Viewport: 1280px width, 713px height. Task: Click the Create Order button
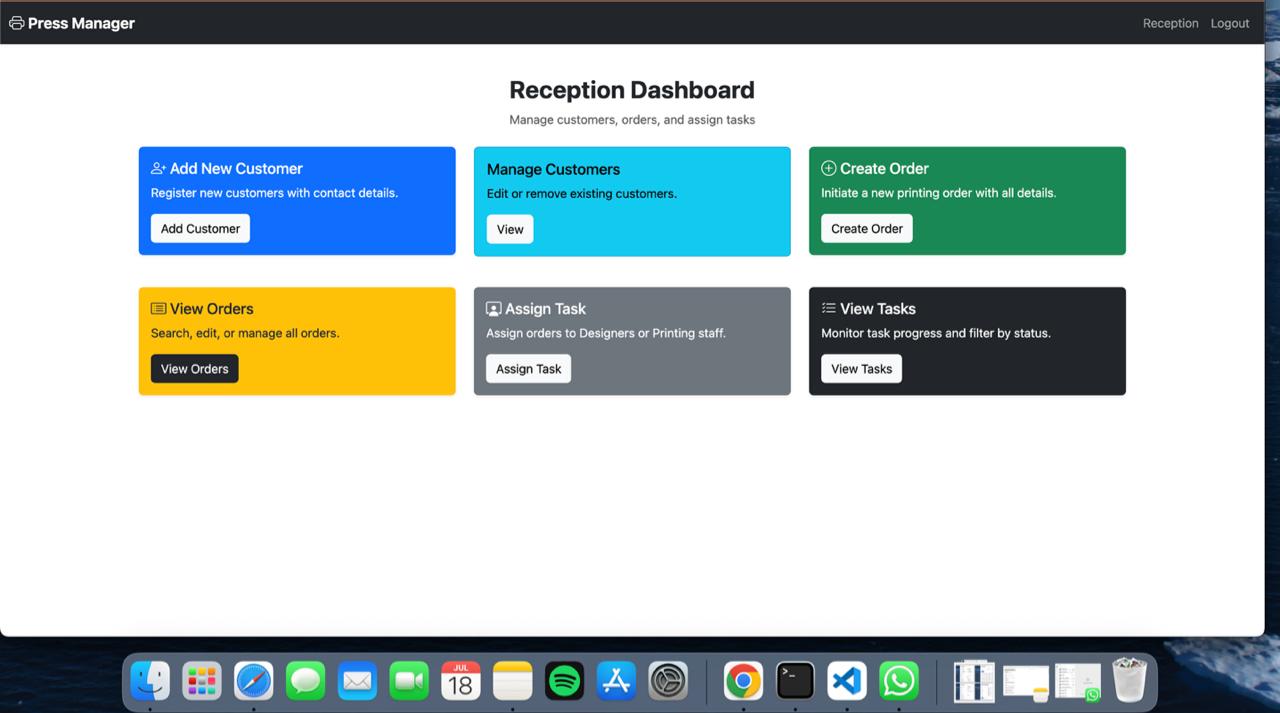coord(867,228)
